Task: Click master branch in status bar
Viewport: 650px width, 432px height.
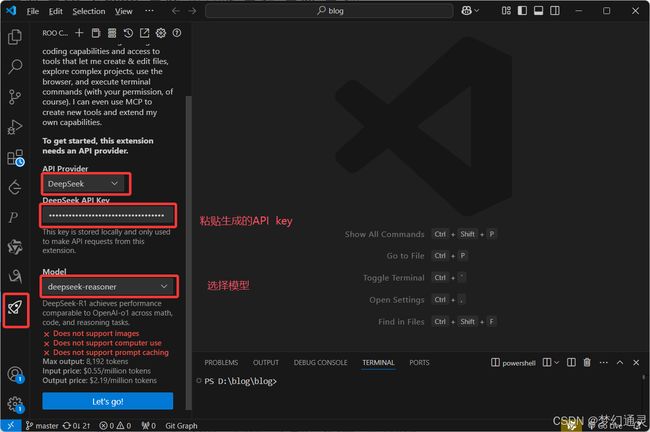Action: point(42,425)
